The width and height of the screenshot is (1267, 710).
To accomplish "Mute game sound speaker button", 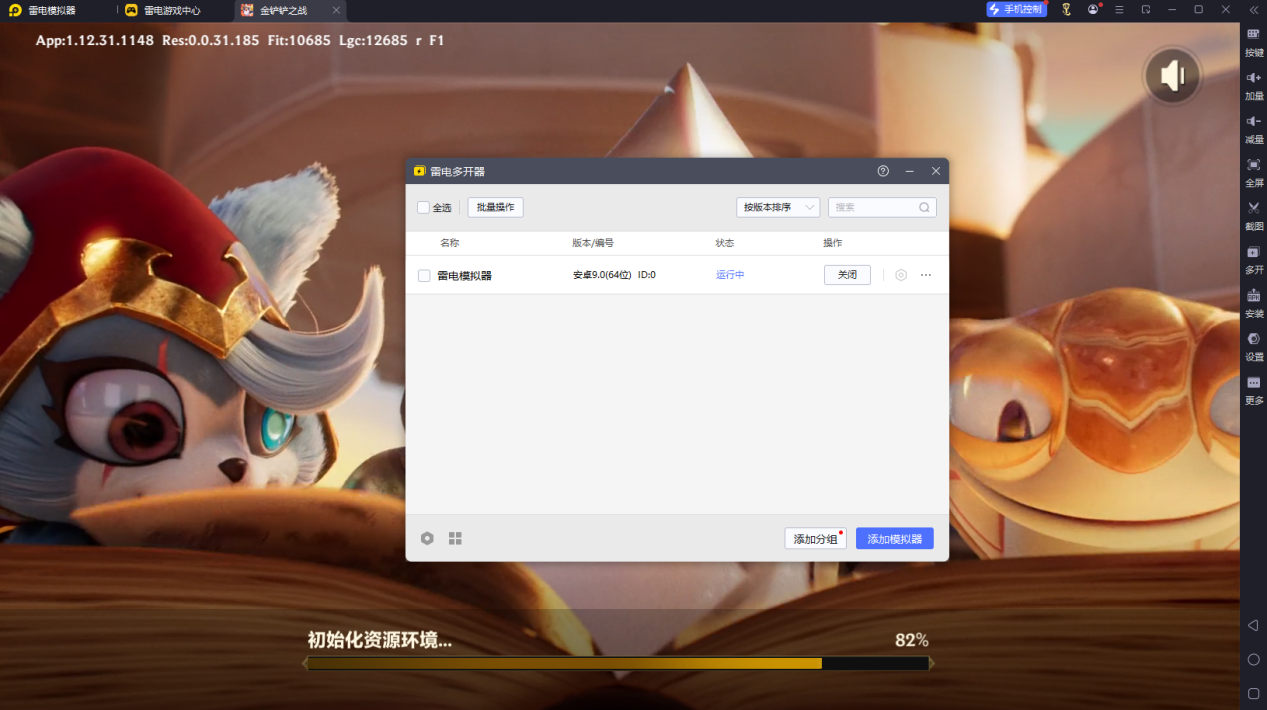I will (1172, 76).
